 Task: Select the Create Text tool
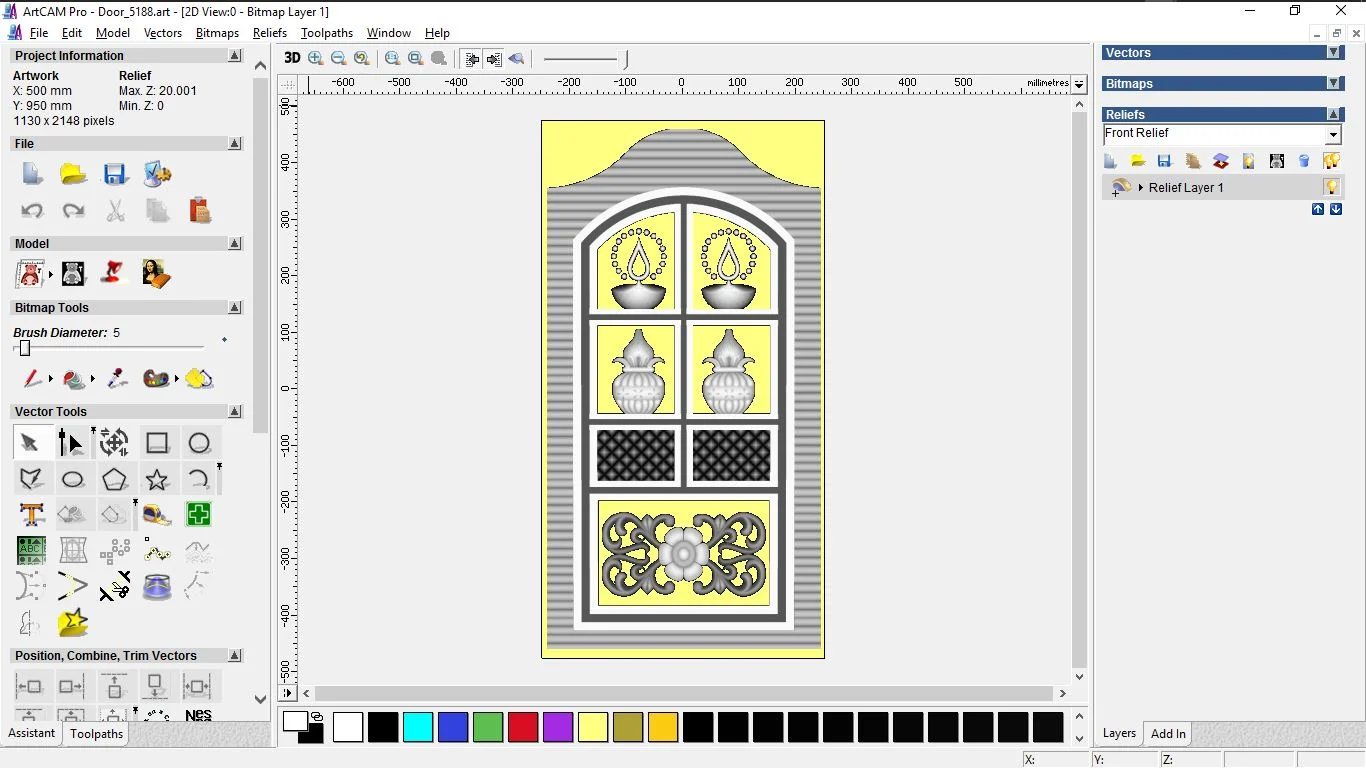tap(31, 514)
